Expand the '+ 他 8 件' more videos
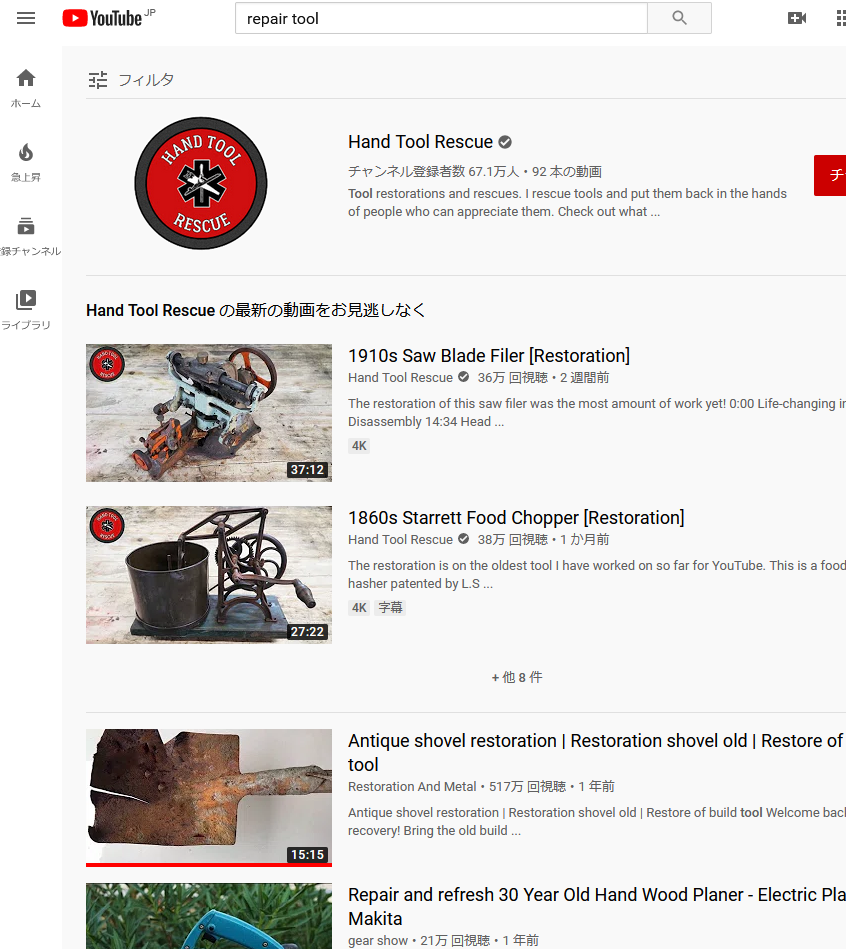This screenshot has height=949, width=846. click(x=517, y=677)
